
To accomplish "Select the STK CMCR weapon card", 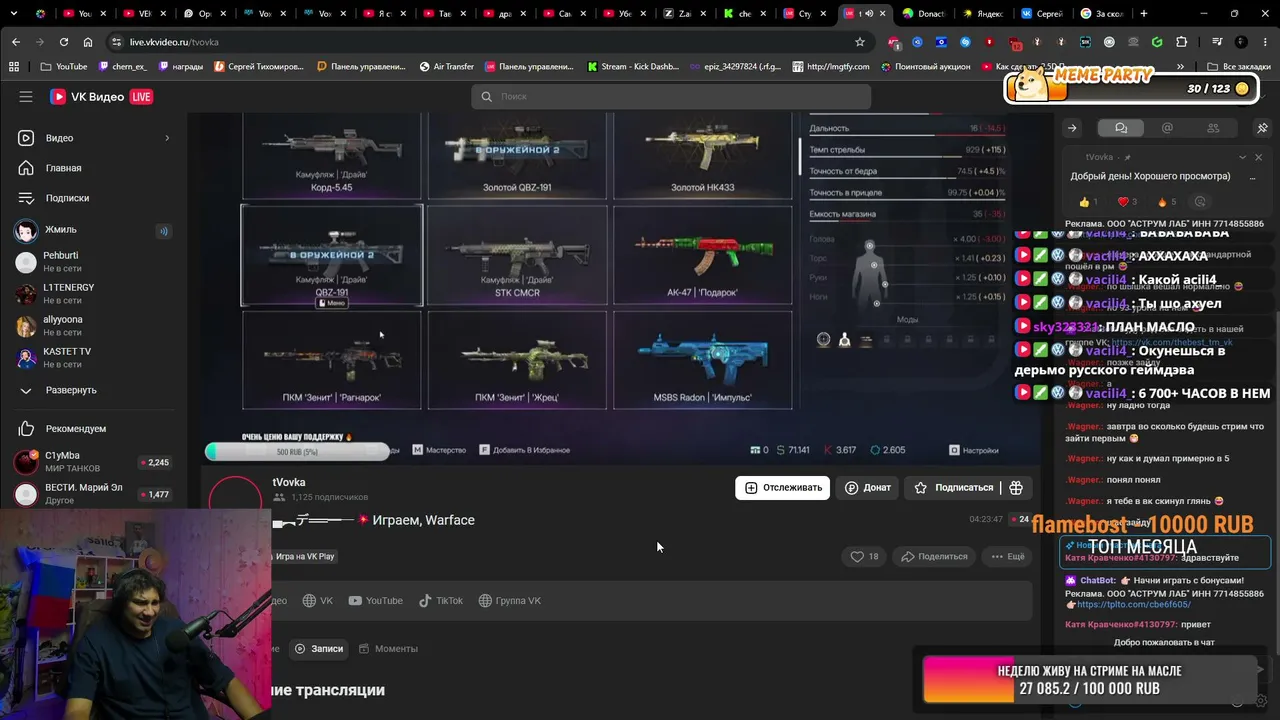I will 517,255.
